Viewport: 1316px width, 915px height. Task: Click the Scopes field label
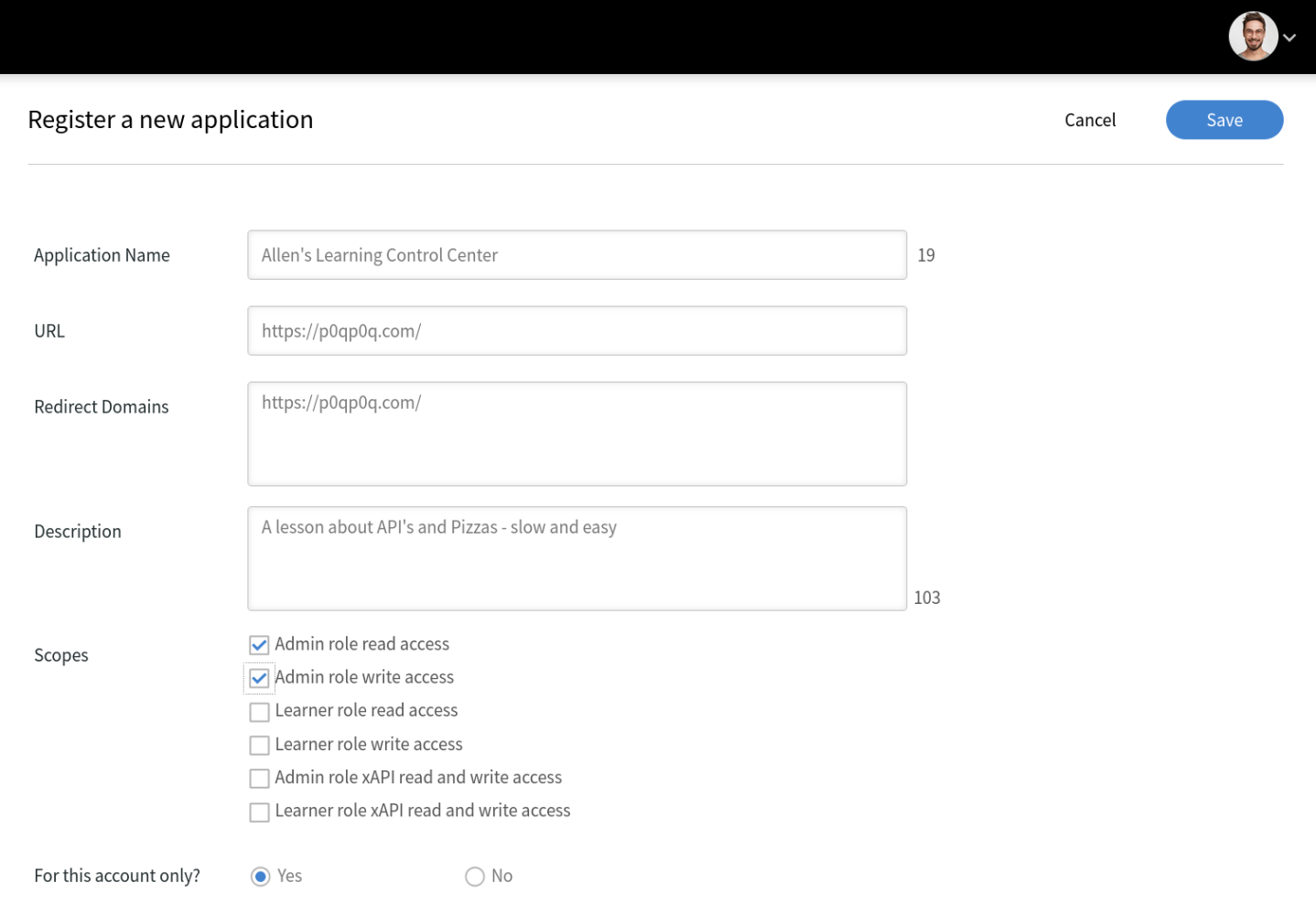[x=61, y=655]
